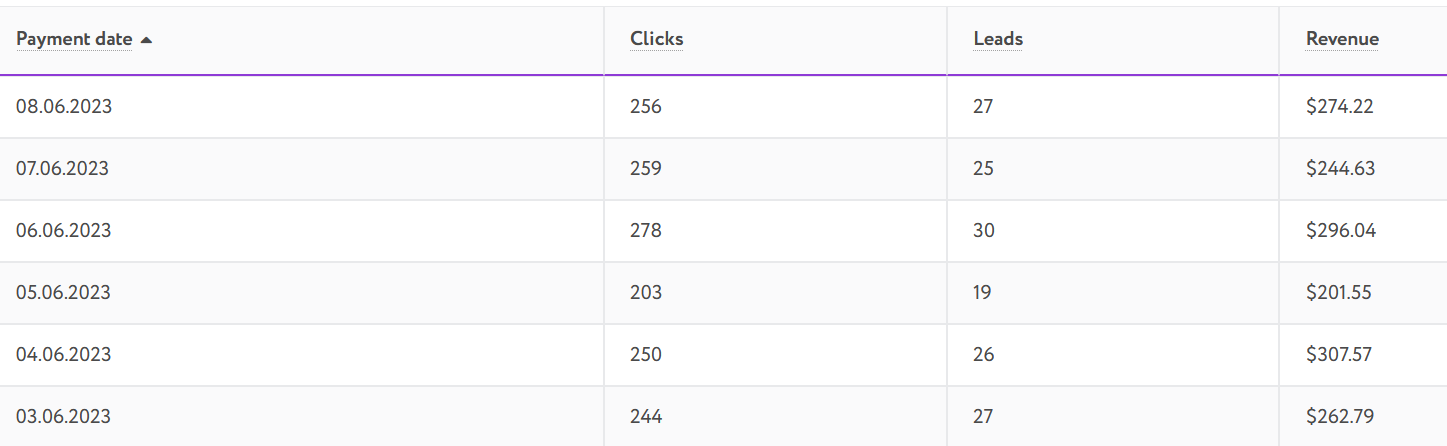This screenshot has width=1447, height=446.
Task: Sort table by Leads column
Action: click(x=998, y=39)
